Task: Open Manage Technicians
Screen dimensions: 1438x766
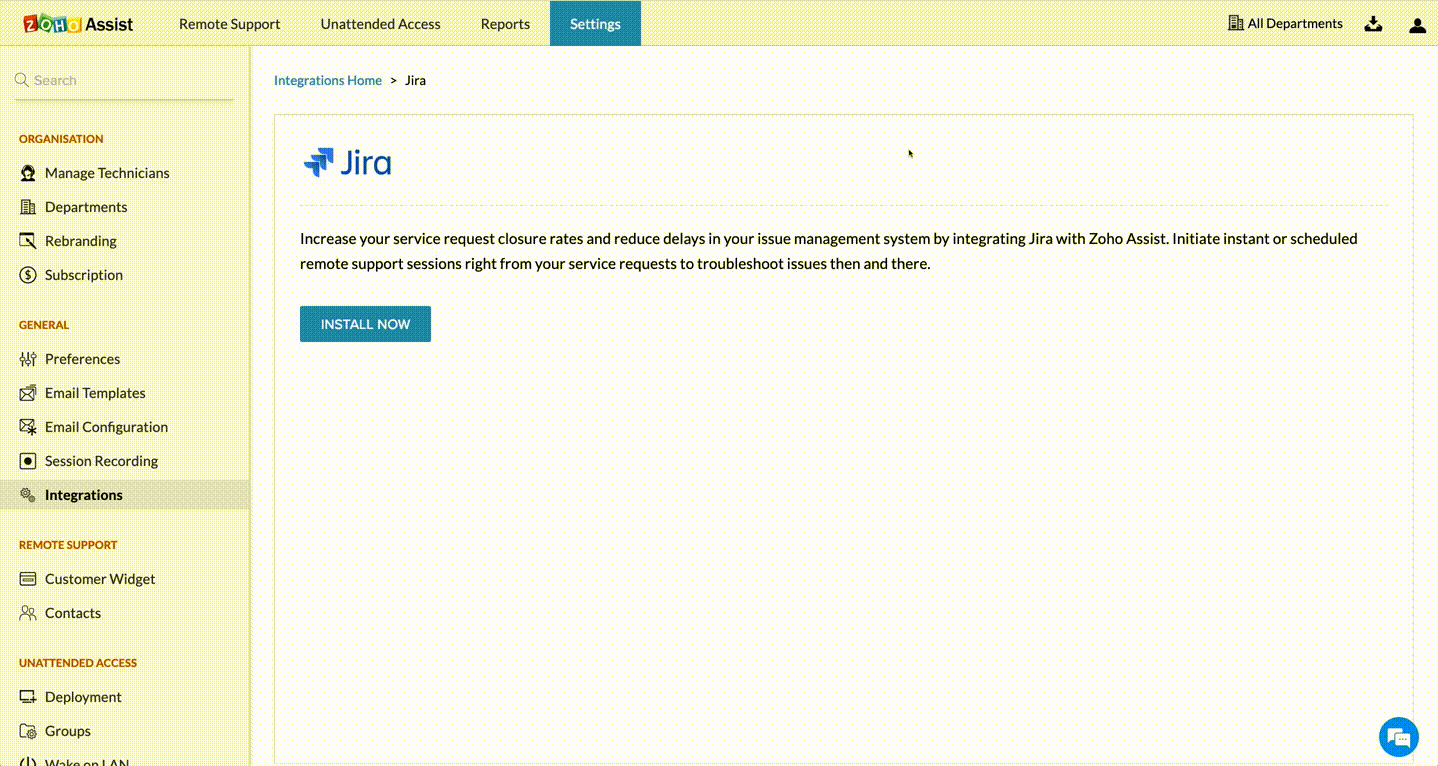Action: (107, 173)
